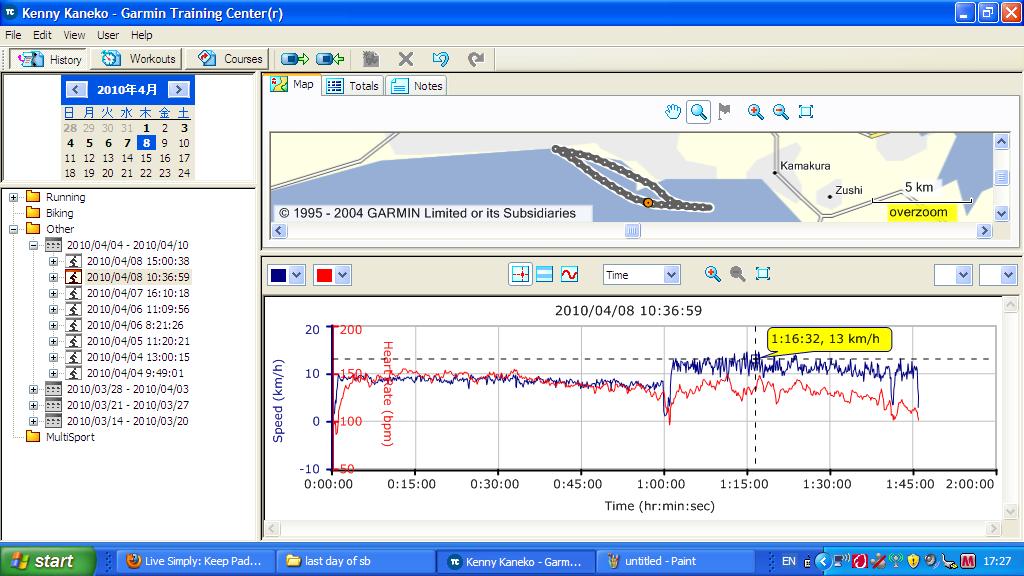Expand the 2010/03/28 - 2010/04/03 week
The image size is (1024, 576).
click(33, 389)
